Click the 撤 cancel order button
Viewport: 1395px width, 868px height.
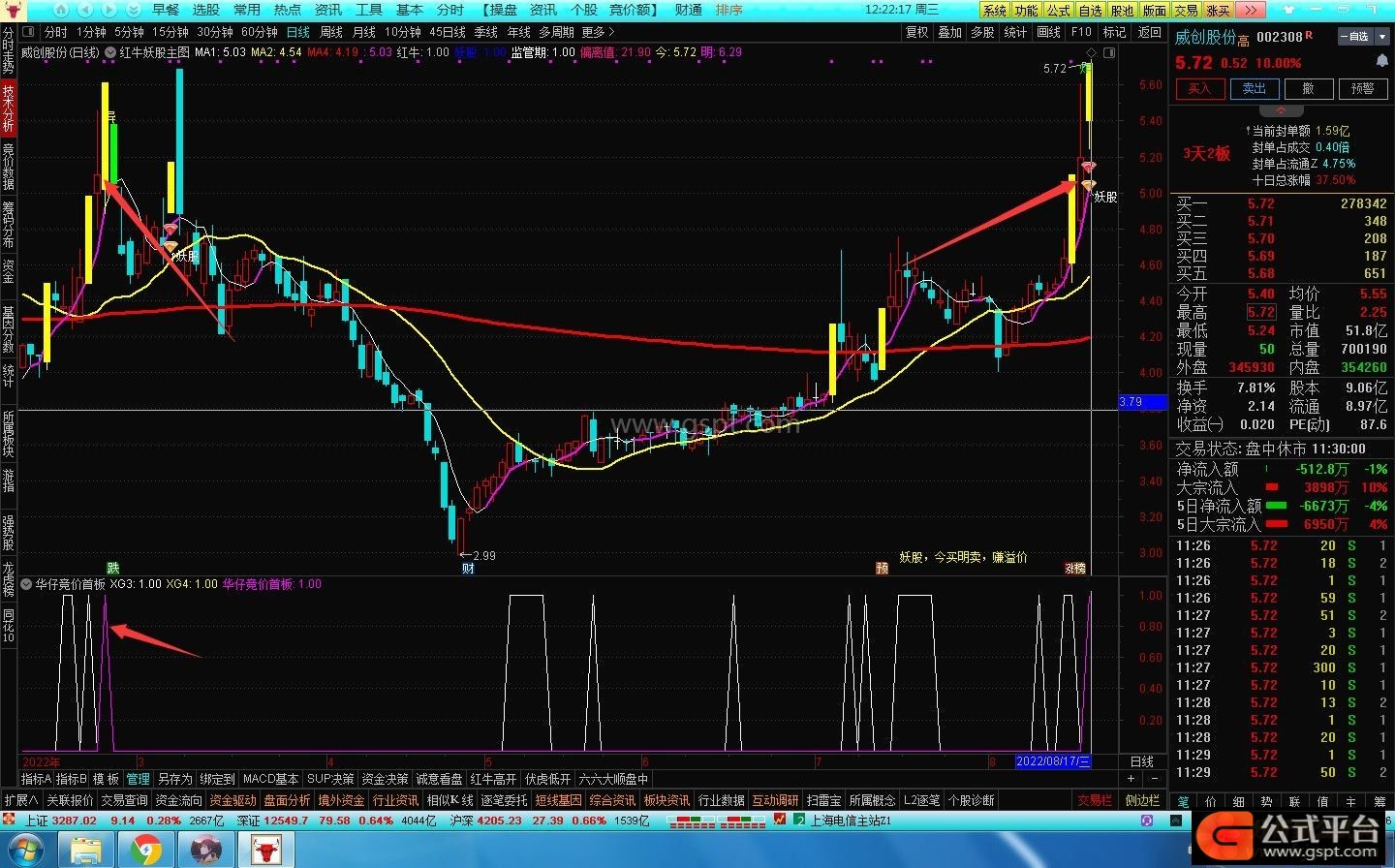1308,88
